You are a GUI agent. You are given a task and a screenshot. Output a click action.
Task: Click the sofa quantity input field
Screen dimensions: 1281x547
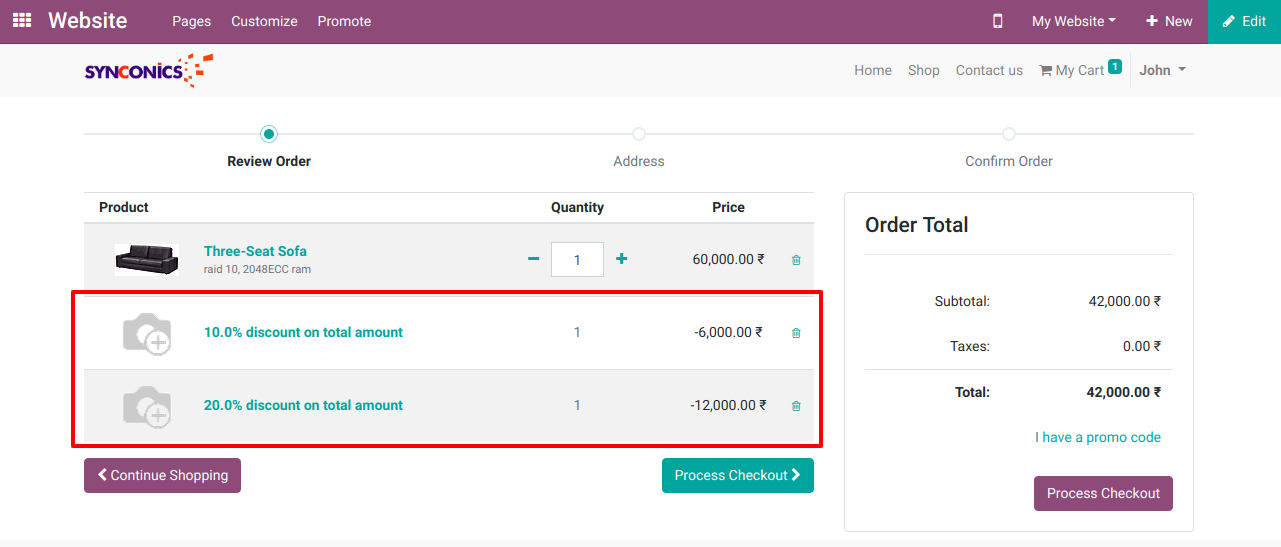click(x=577, y=259)
